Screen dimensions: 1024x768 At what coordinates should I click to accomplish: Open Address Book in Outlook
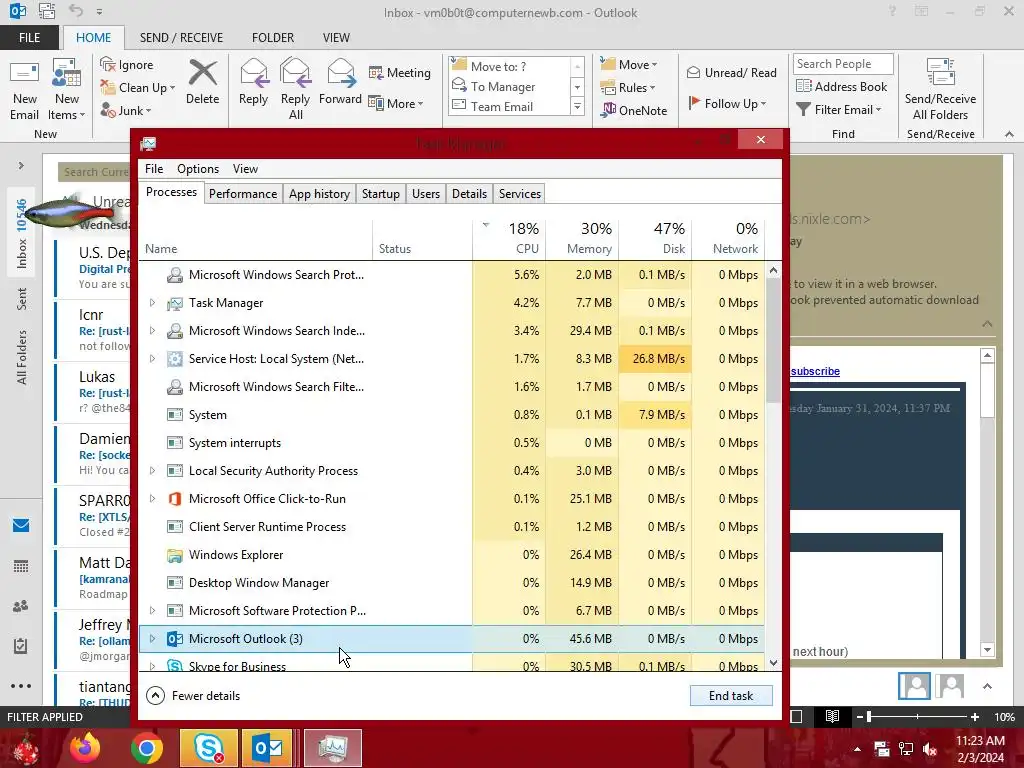[841, 86]
